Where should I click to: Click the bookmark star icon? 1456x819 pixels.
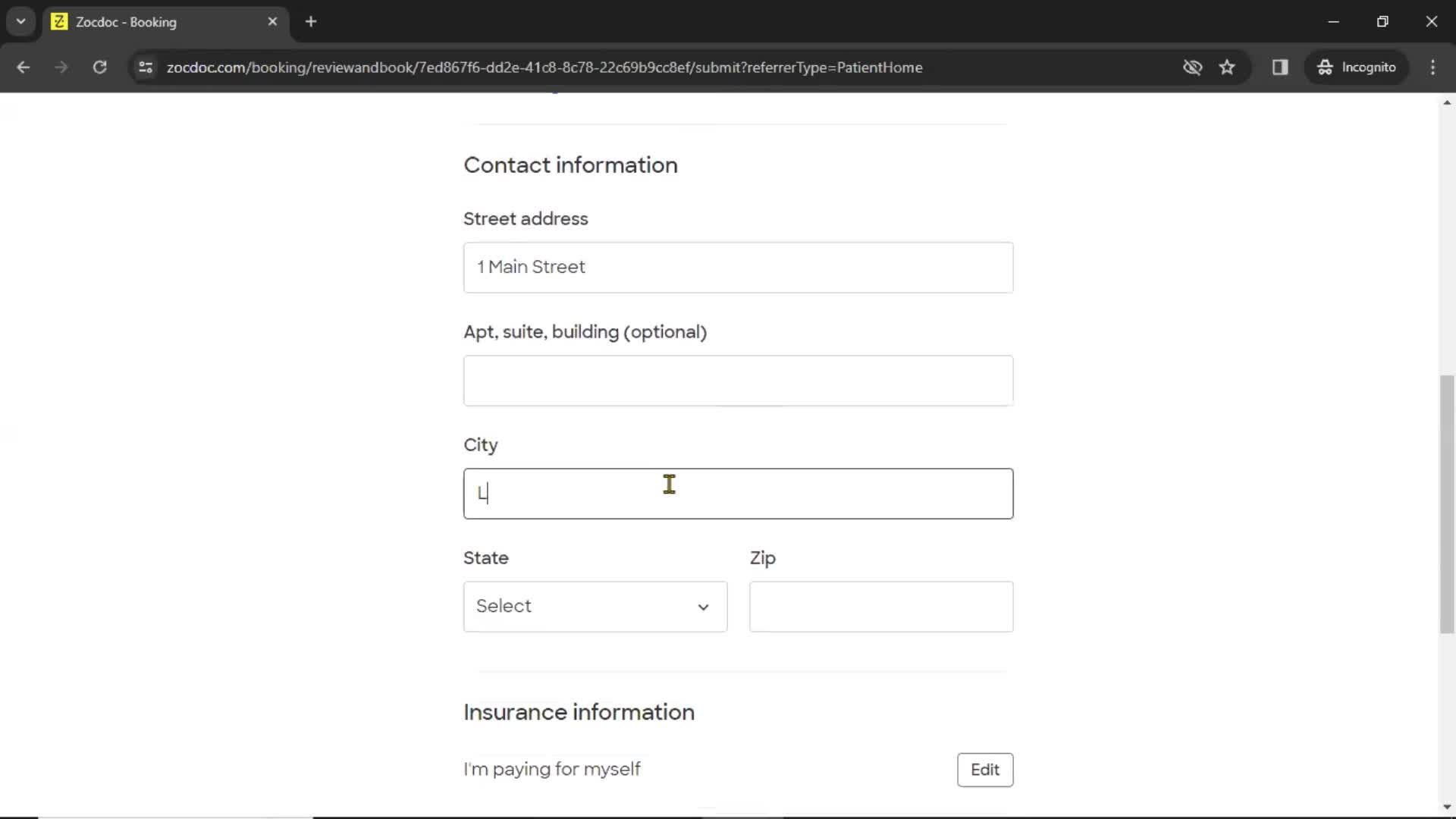tap(1229, 67)
